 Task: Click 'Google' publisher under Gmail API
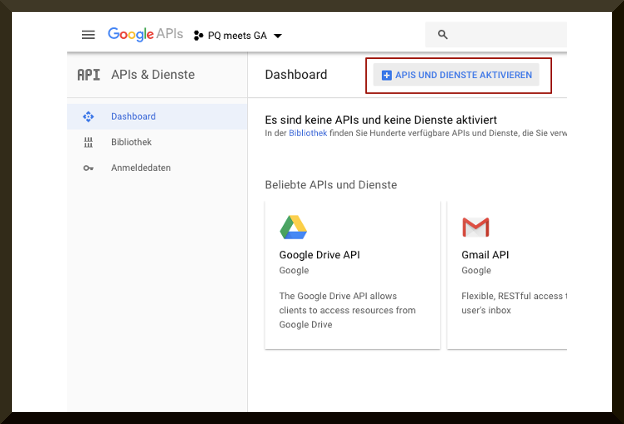coord(476,270)
